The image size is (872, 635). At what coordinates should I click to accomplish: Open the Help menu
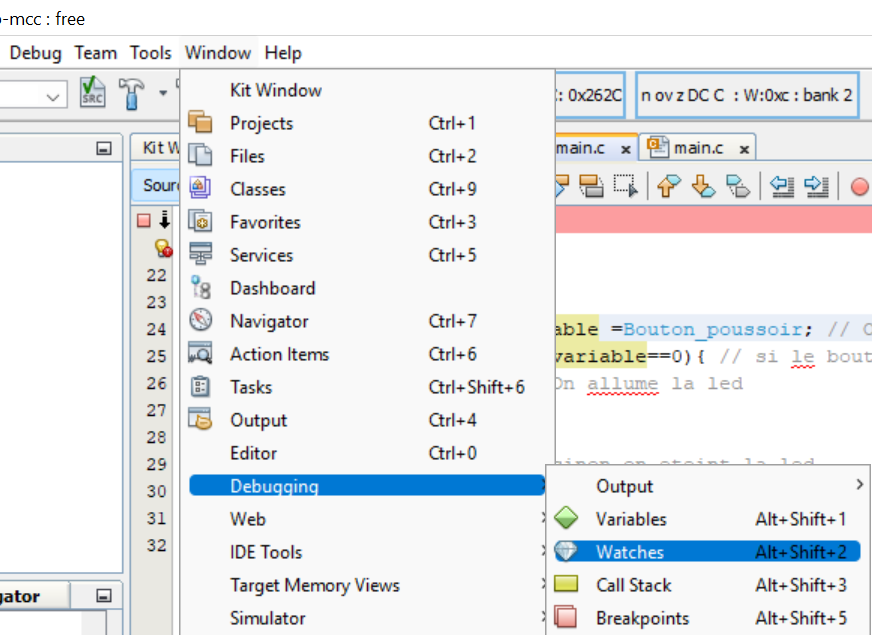tap(283, 53)
